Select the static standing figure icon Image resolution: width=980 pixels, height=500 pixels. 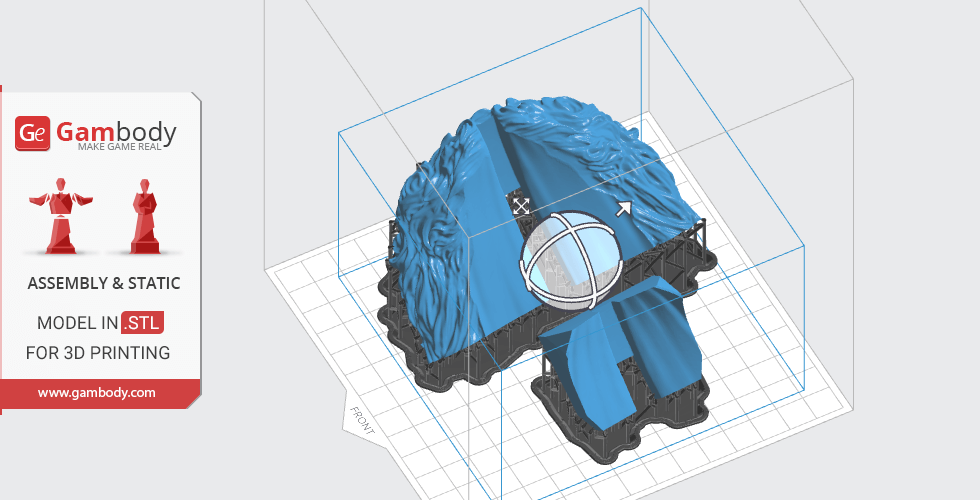click(143, 216)
